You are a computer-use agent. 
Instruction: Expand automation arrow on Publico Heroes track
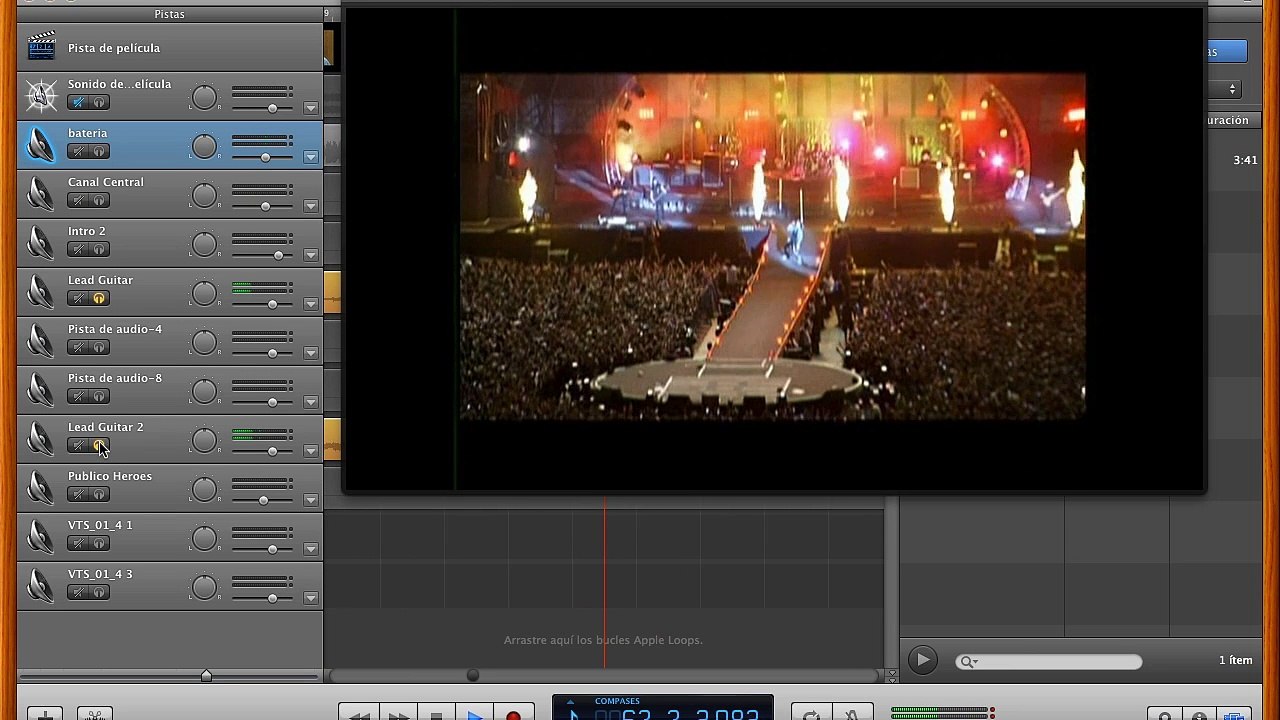(311, 500)
